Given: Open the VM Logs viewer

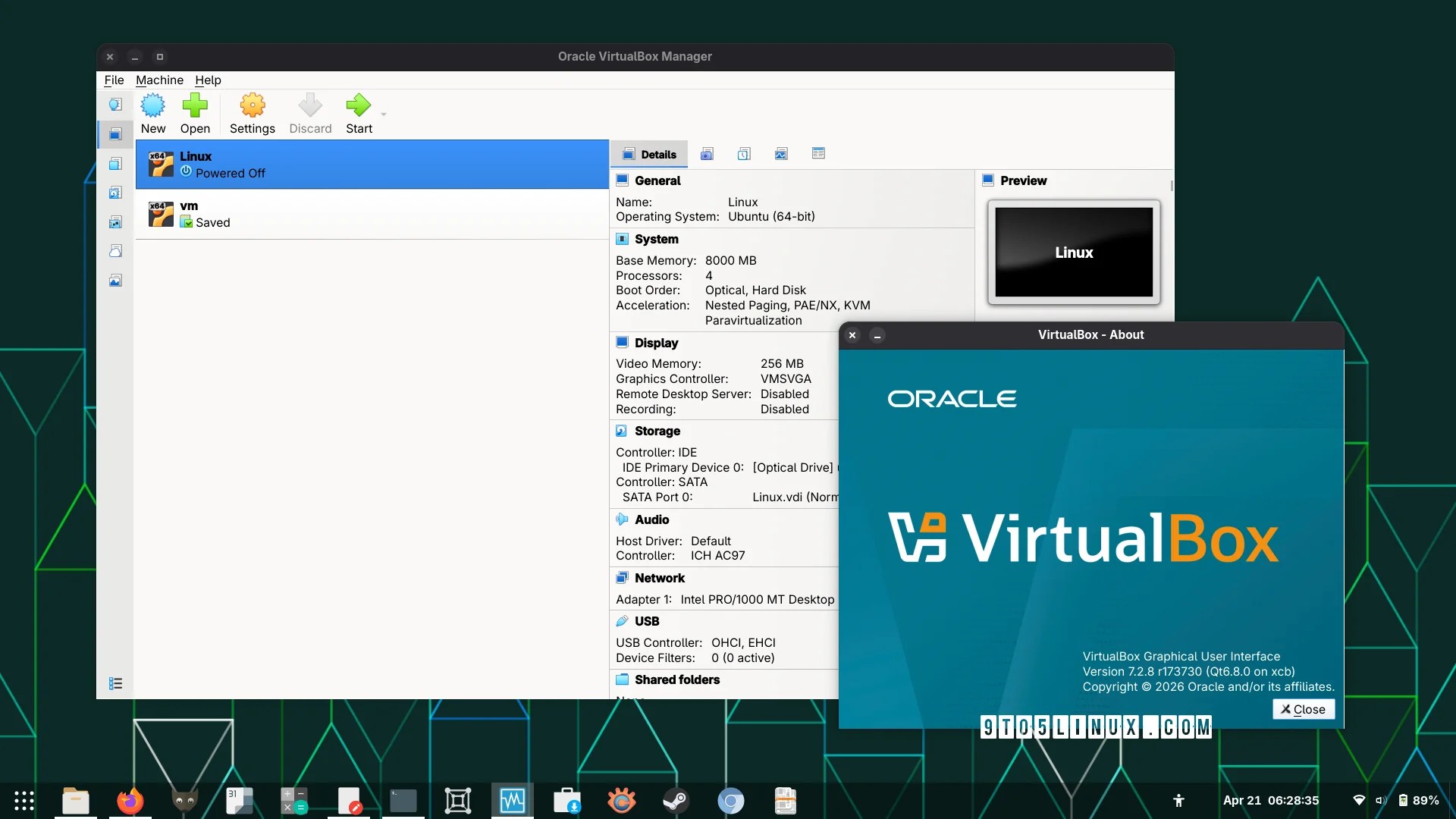Looking at the screenshot, I should tap(744, 154).
